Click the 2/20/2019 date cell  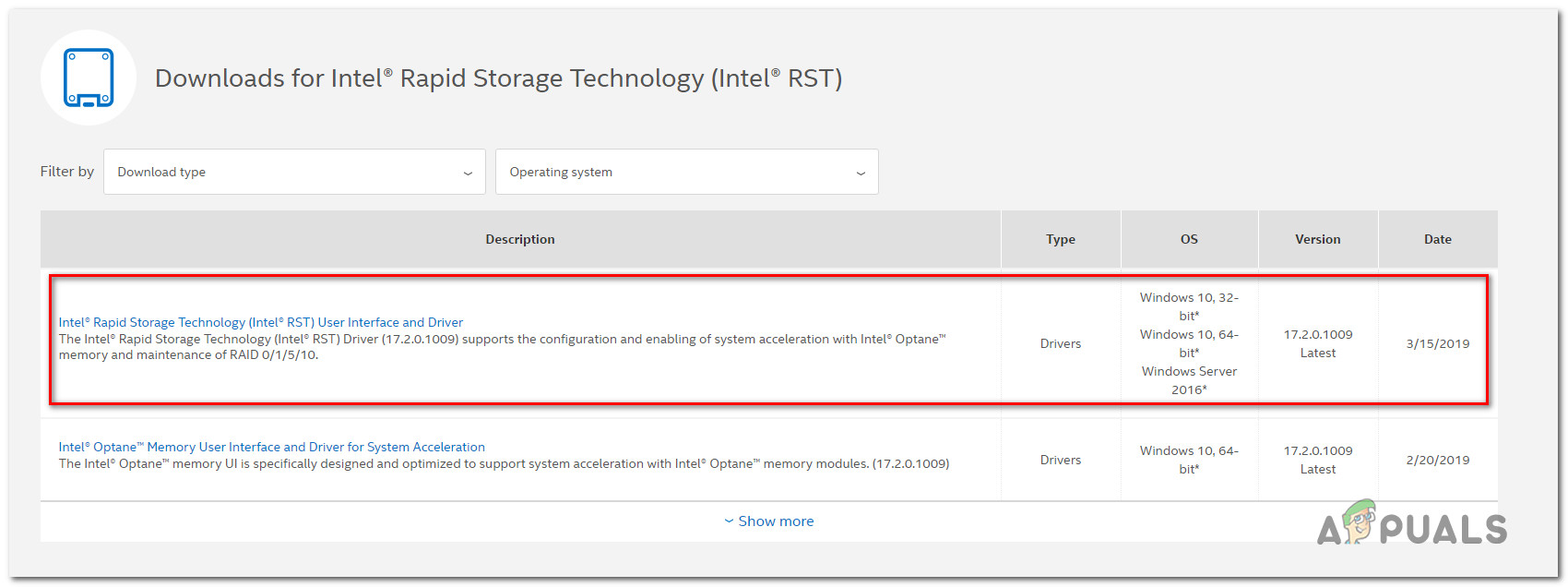point(1437,460)
